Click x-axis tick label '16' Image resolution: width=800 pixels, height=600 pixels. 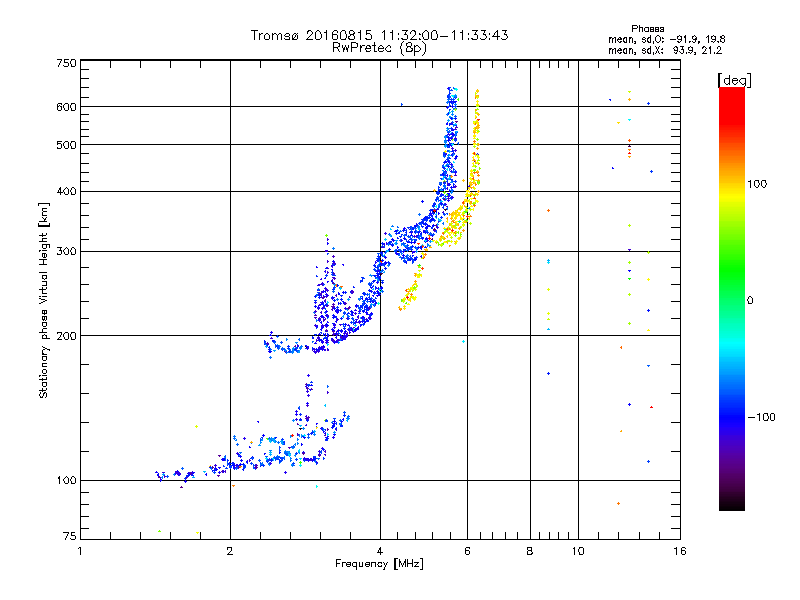[680, 551]
